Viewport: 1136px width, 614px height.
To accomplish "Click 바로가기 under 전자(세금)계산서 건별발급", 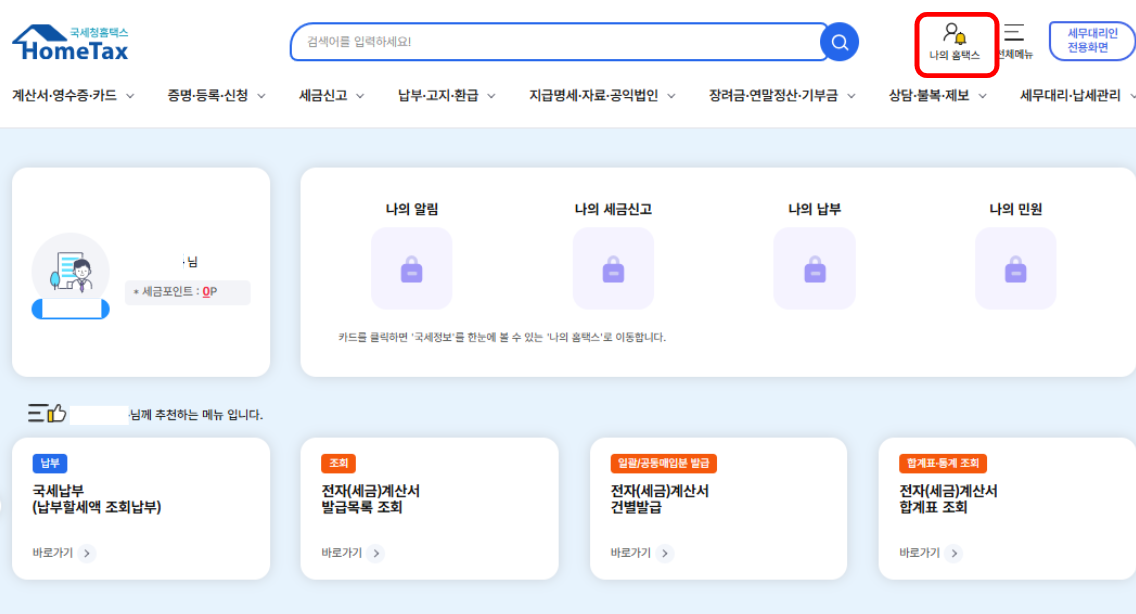I will point(641,553).
